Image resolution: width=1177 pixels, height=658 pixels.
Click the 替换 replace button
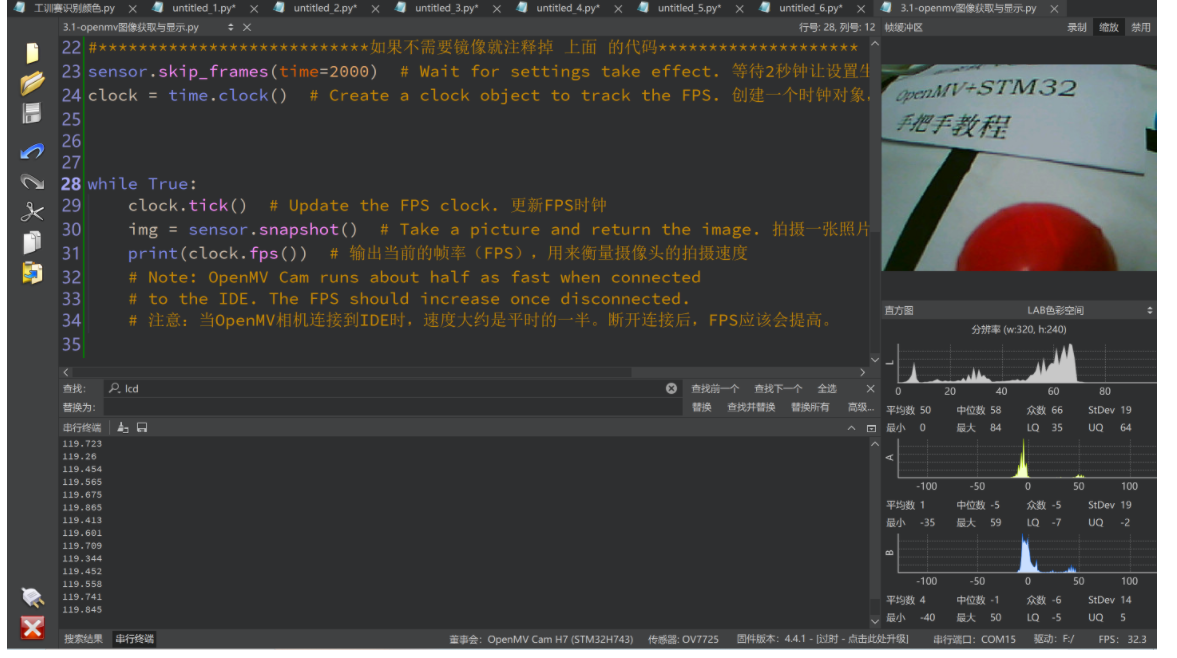click(701, 407)
